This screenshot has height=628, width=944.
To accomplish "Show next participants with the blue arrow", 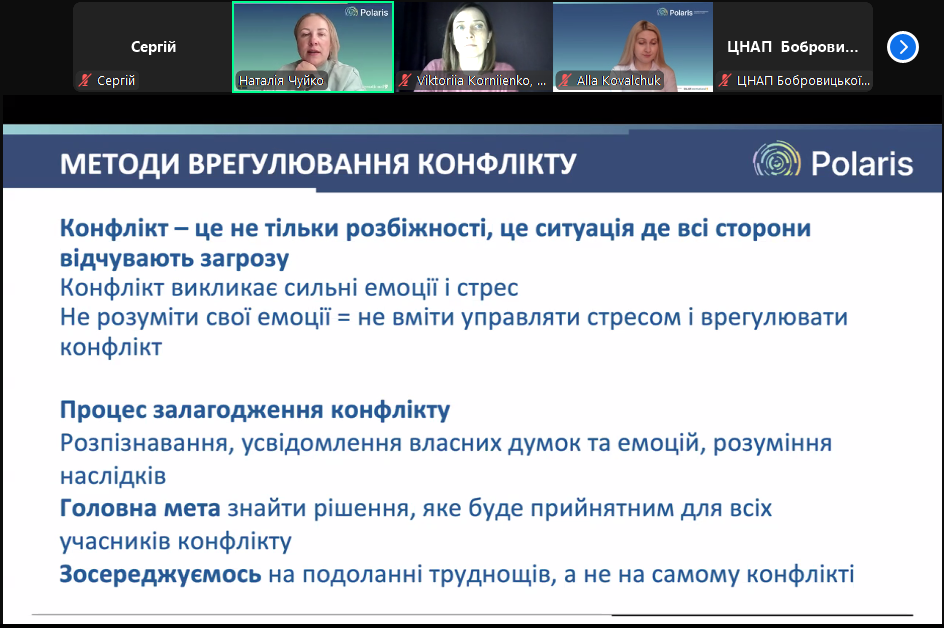I will [x=902, y=47].
